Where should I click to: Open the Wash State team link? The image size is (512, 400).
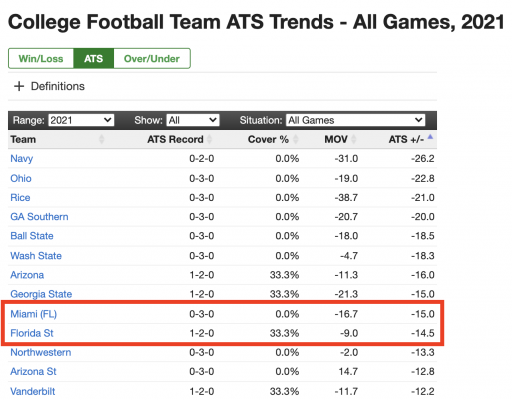pyautogui.click(x=36, y=256)
